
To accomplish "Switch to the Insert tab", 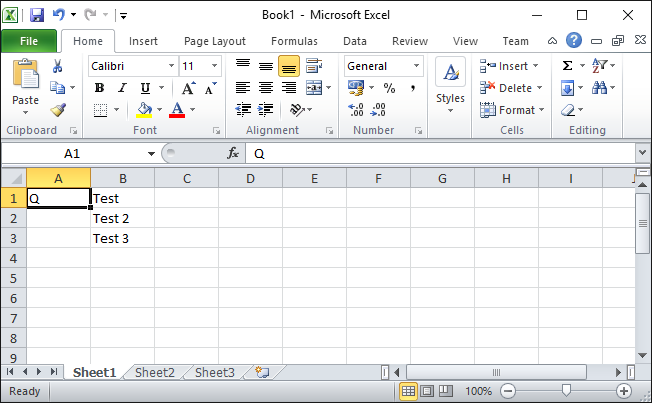I will click(x=143, y=41).
